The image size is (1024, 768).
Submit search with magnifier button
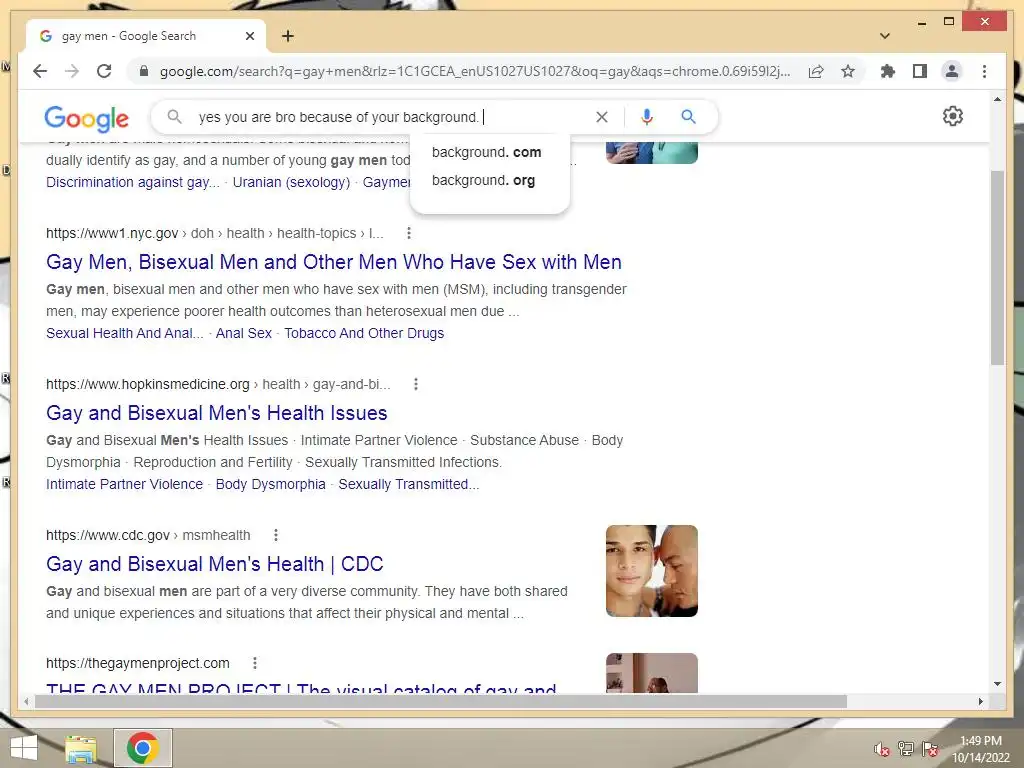pos(688,117)
